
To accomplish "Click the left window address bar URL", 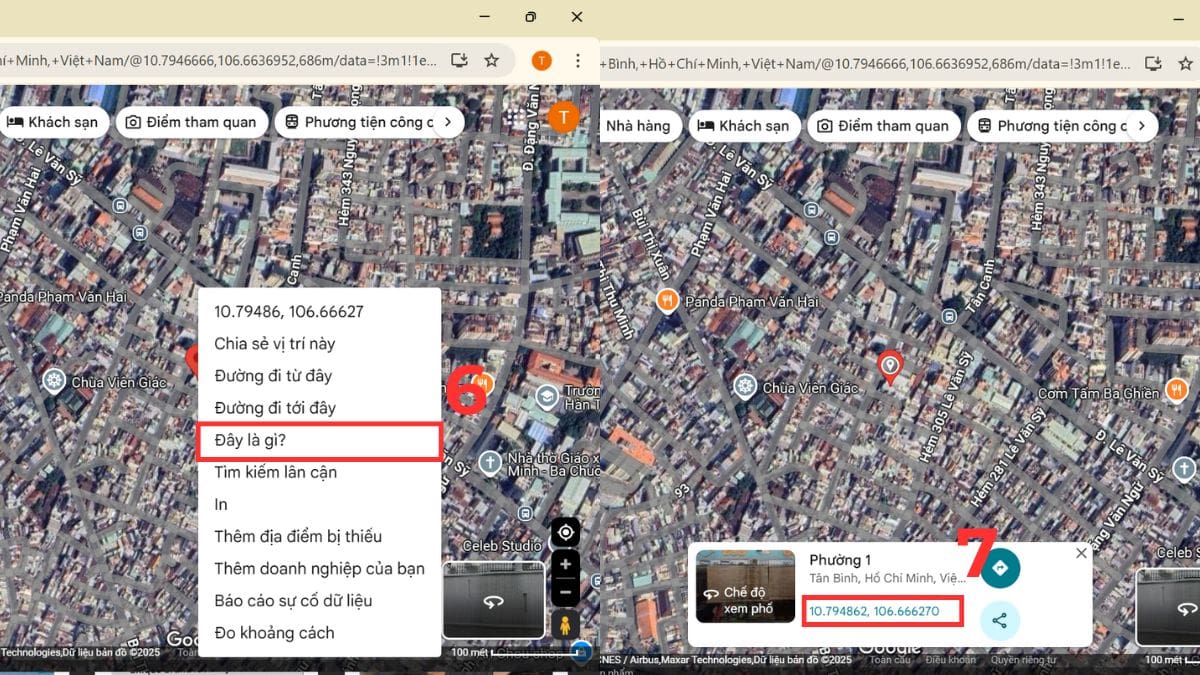I will click(218, 60).
